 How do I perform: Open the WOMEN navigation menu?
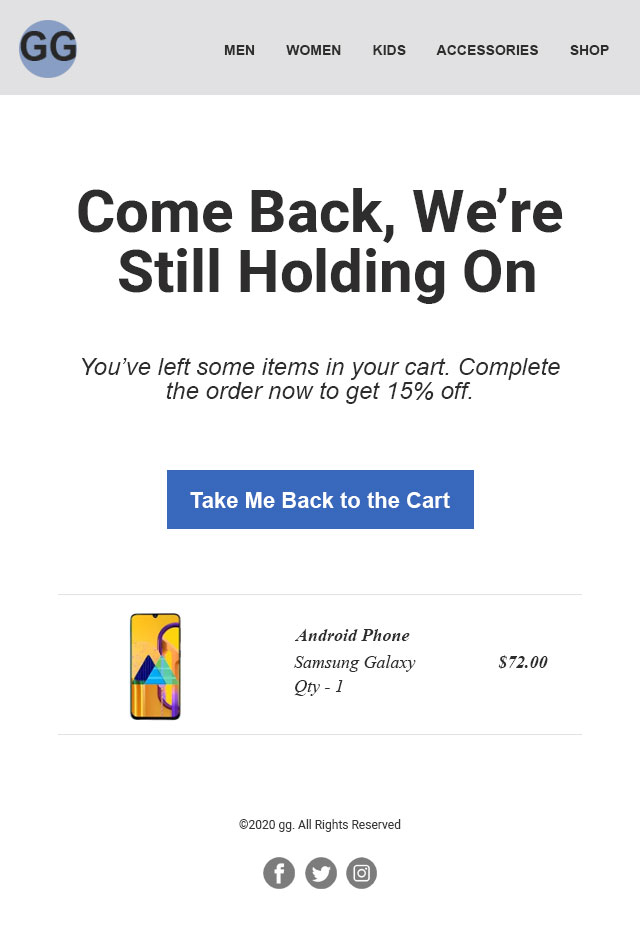pos(313,50)
